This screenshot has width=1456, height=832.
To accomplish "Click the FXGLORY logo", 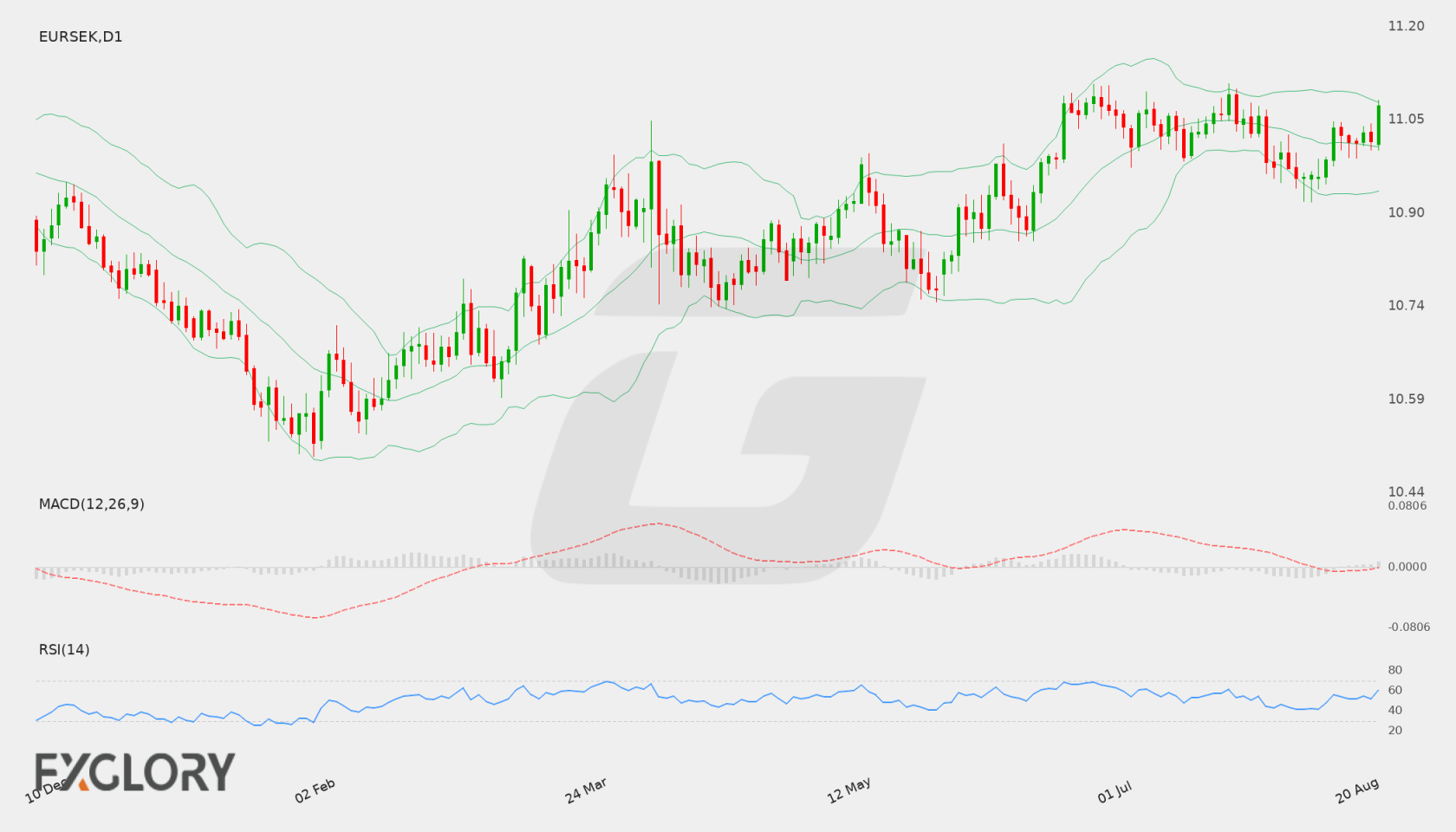I will tap(134, 772).
